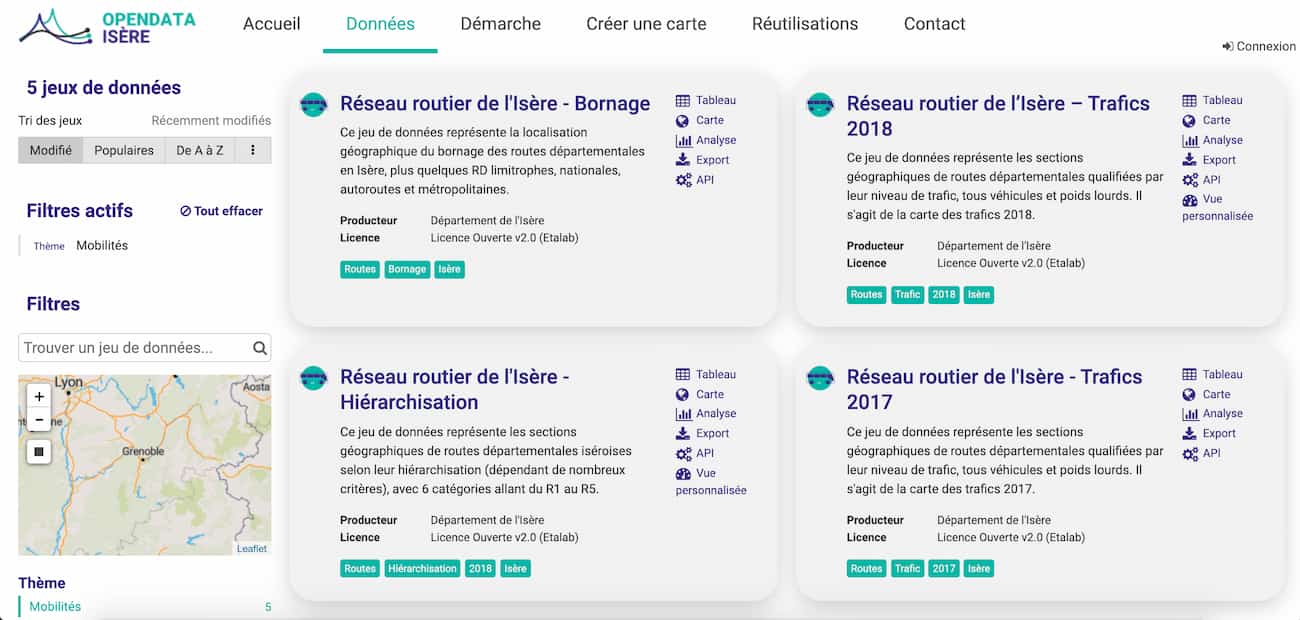
Task: Sort datasets De A à Z
Action: tap(200, 150)
